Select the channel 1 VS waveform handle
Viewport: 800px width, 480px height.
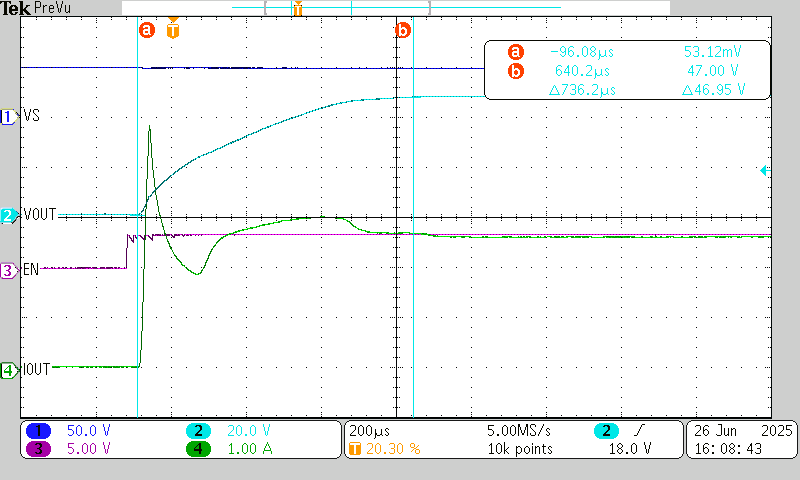(x=8, y=117)
